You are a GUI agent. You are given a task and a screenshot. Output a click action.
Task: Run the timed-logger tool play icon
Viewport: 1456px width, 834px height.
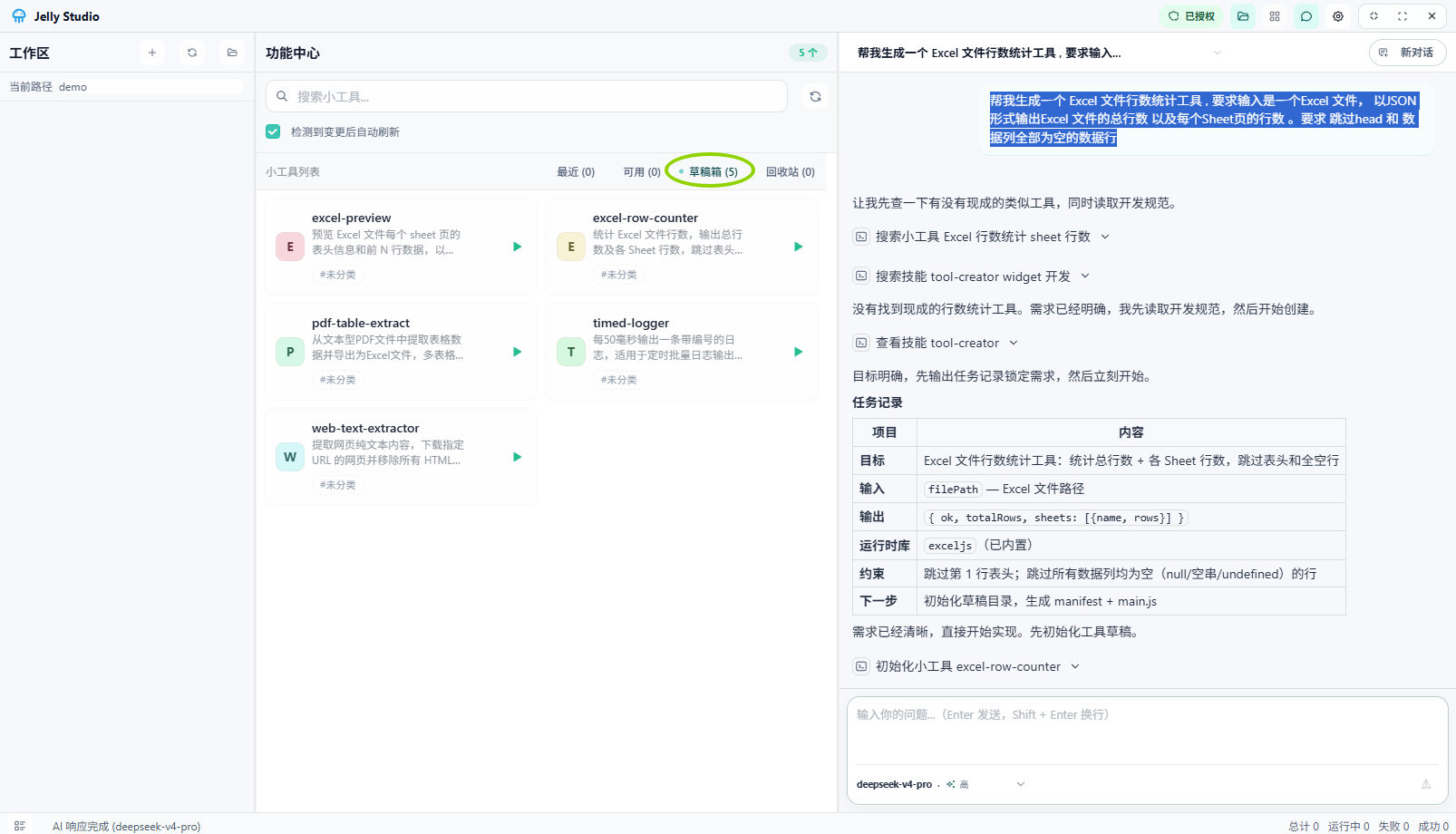pyautogui.click(x=798, y=352)
